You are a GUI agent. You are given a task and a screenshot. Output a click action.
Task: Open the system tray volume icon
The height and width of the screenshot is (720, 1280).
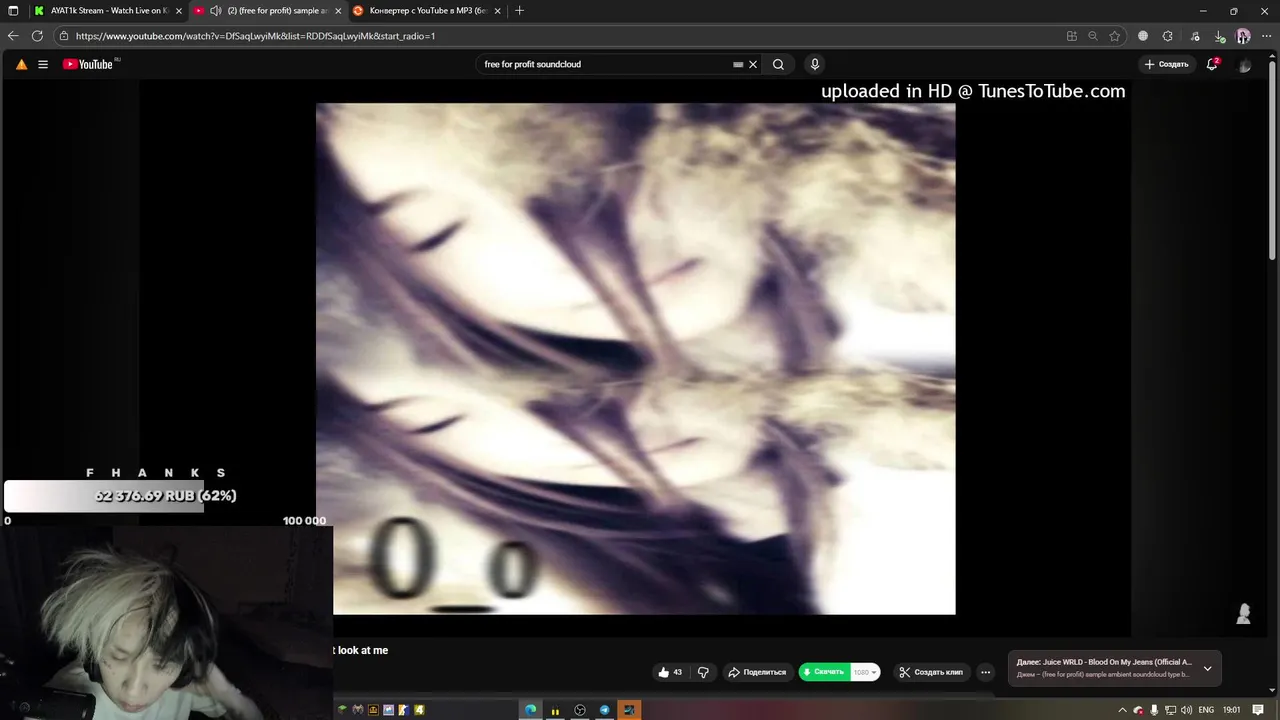1186,710
